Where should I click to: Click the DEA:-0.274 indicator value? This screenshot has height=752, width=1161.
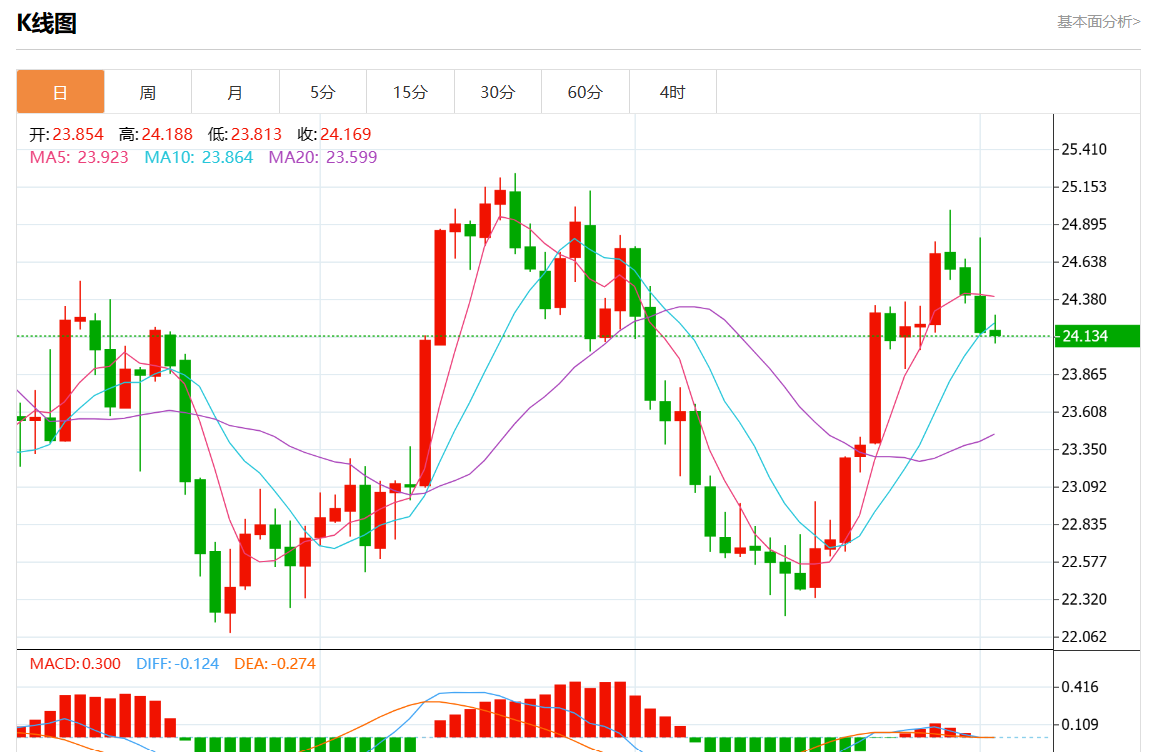275,663
